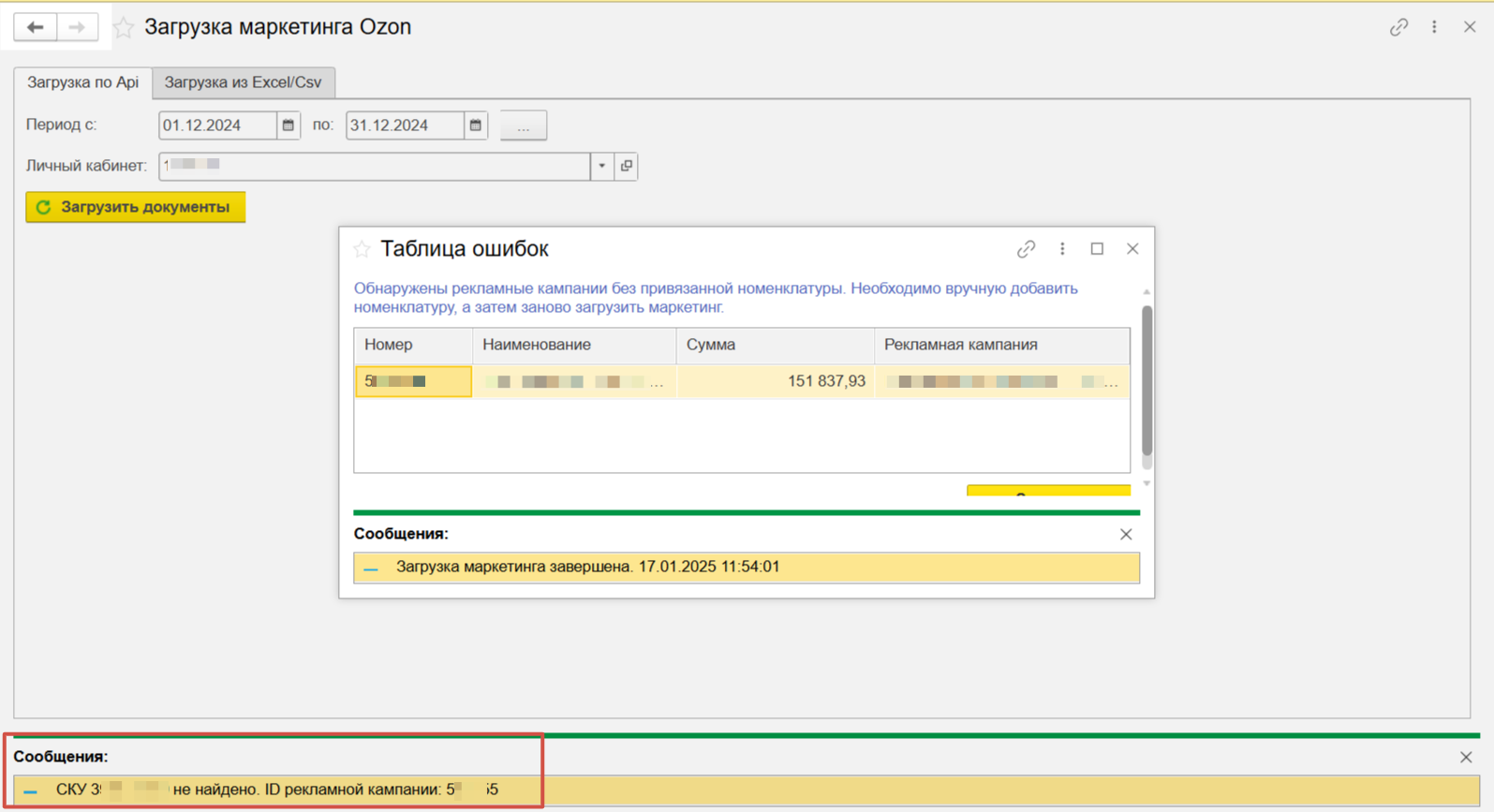
Task: Maximize the Таблица ошибок dialog
Action: pos(1097,249)
